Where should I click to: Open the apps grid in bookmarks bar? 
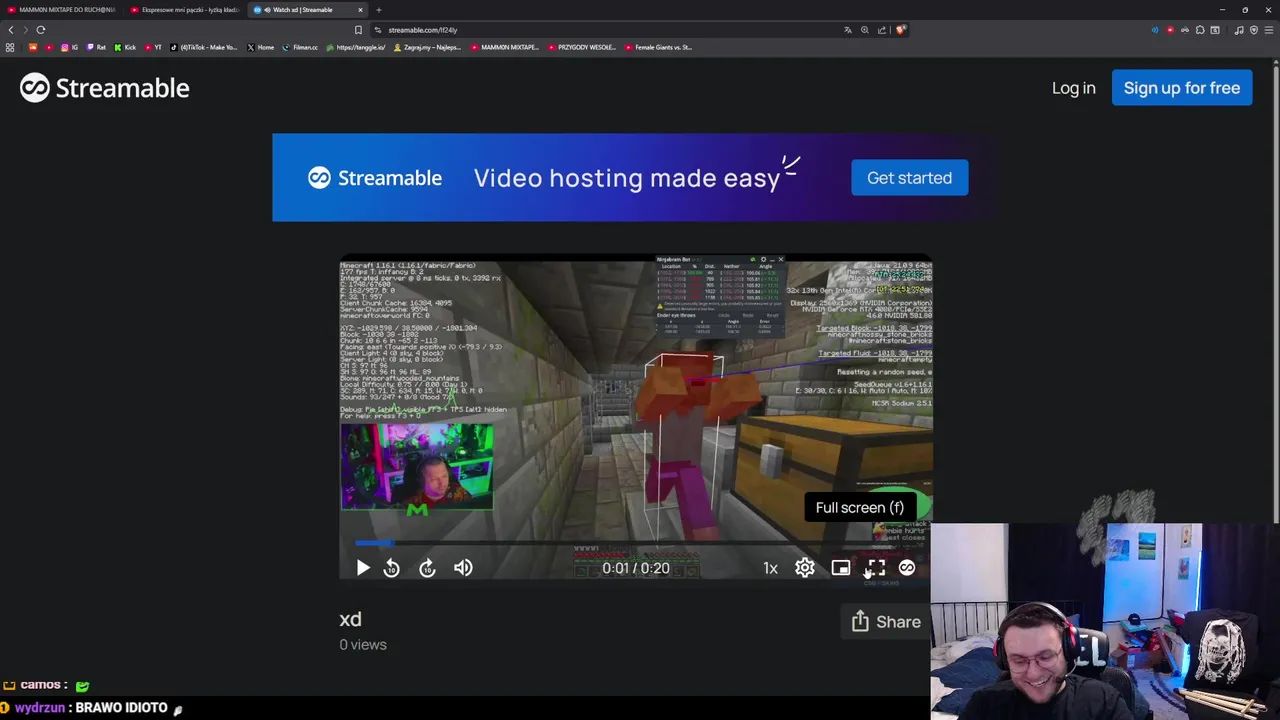(x=10, y=47)
